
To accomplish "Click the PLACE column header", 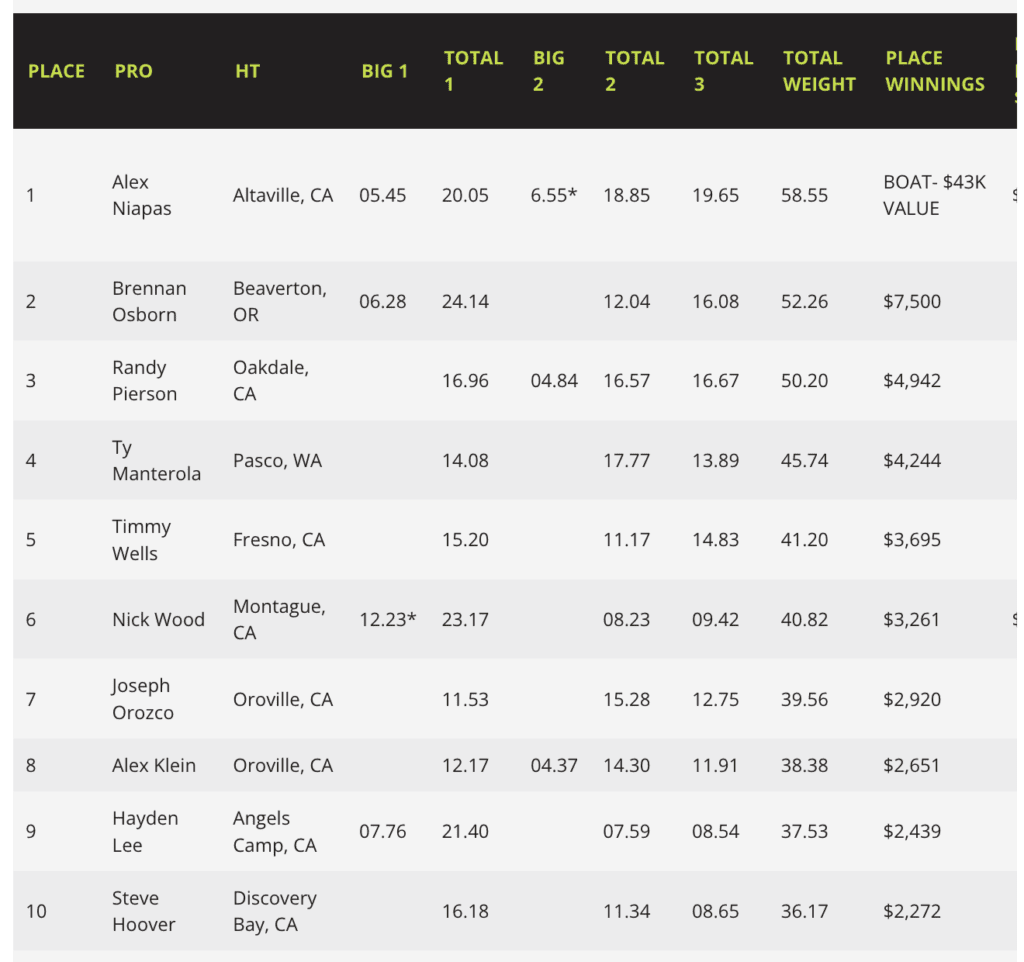I will 56,71.
